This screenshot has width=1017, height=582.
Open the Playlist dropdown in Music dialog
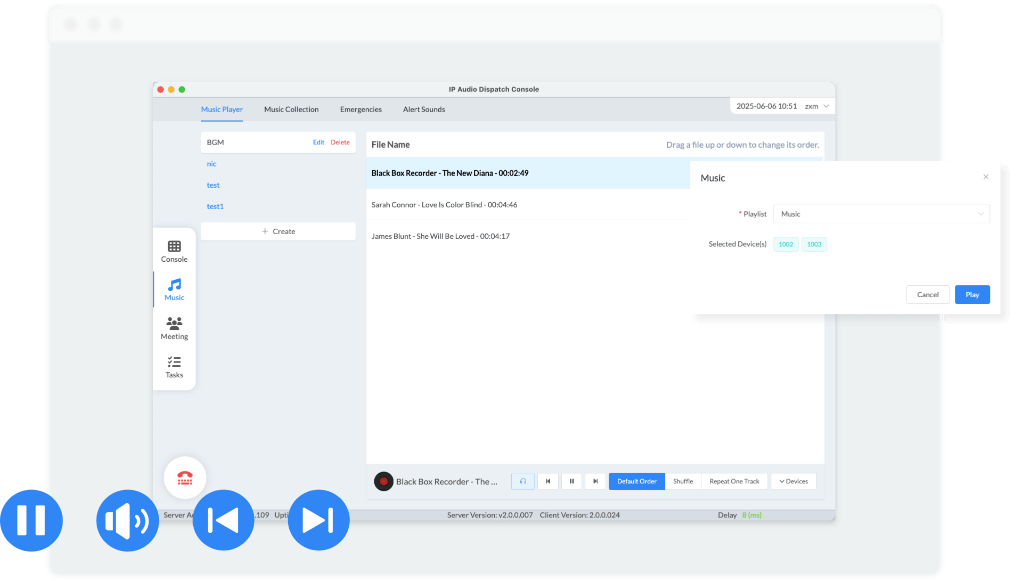(x=881, y=214)
